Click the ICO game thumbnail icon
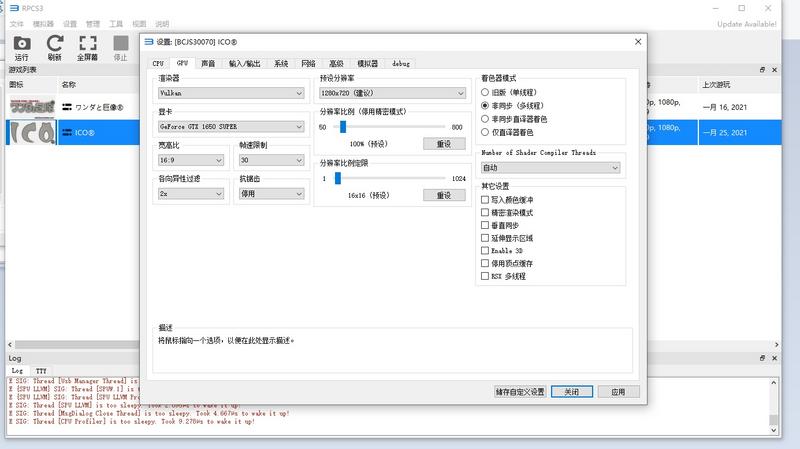The width and height of the screenshot is (800, 449). tap(32, 133)
